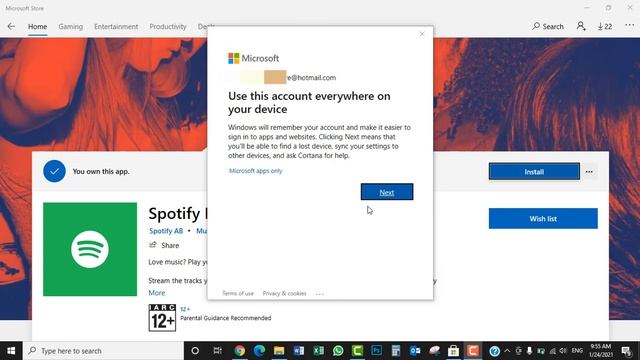Open Calculator from taskbar
The image size is (640, 360).
coord(396,351)
